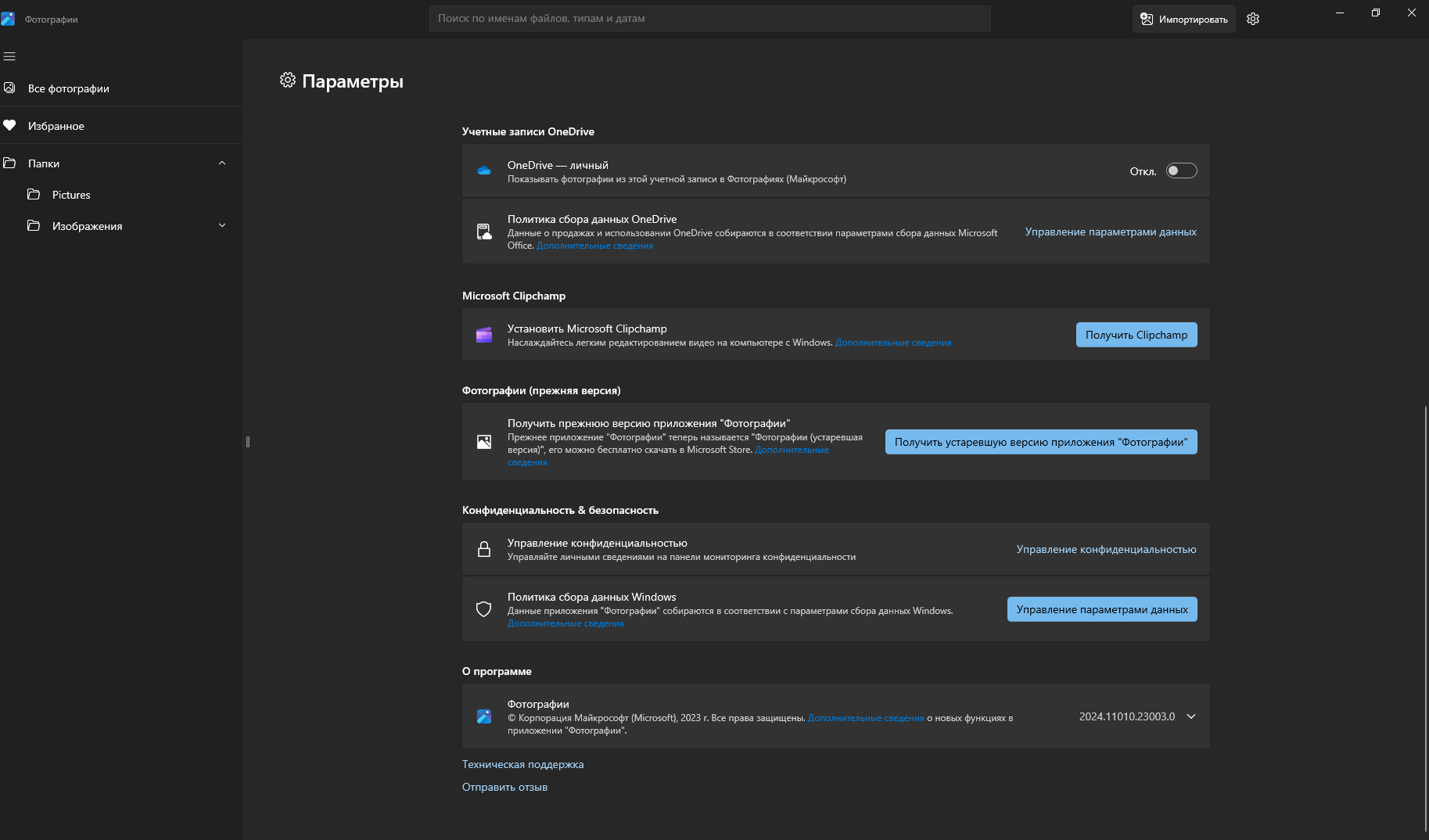Open Дополнительные сведения link in Windows policy

pos(565,623)
